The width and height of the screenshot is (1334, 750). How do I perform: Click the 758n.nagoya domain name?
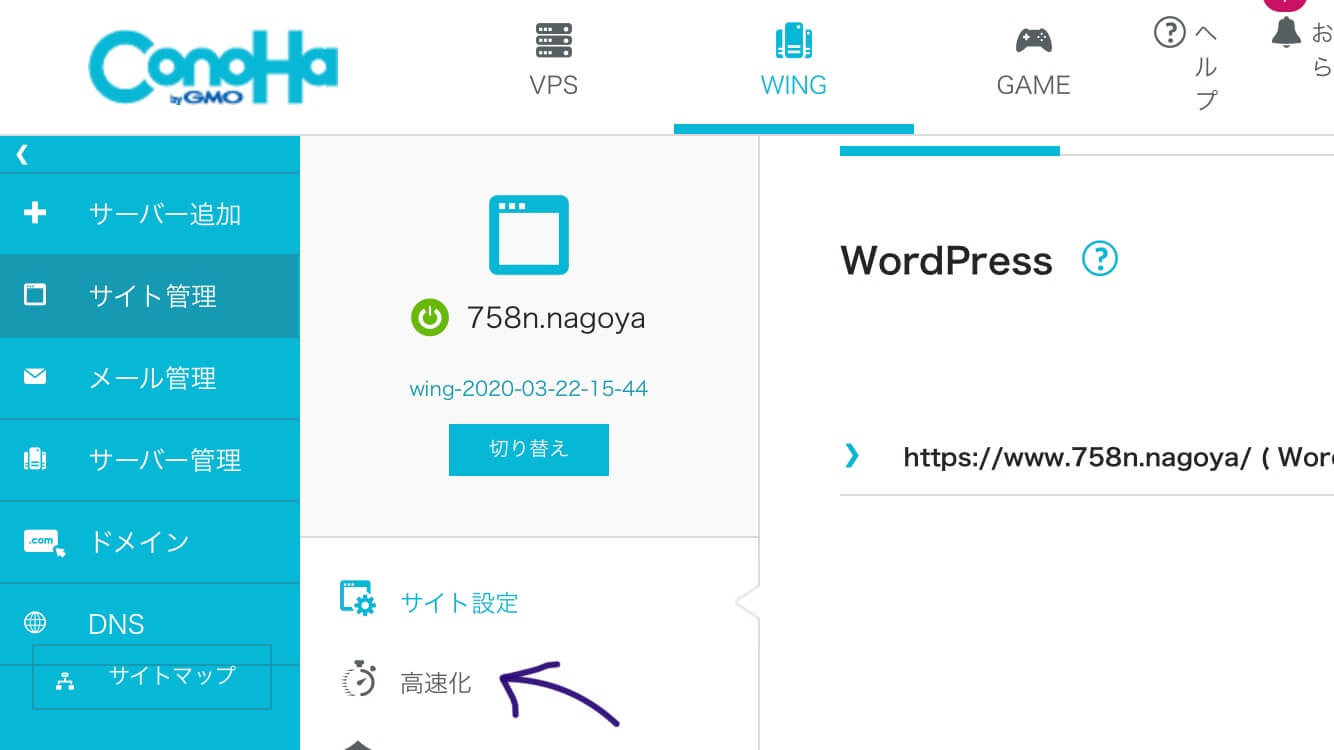click(556, 319)
